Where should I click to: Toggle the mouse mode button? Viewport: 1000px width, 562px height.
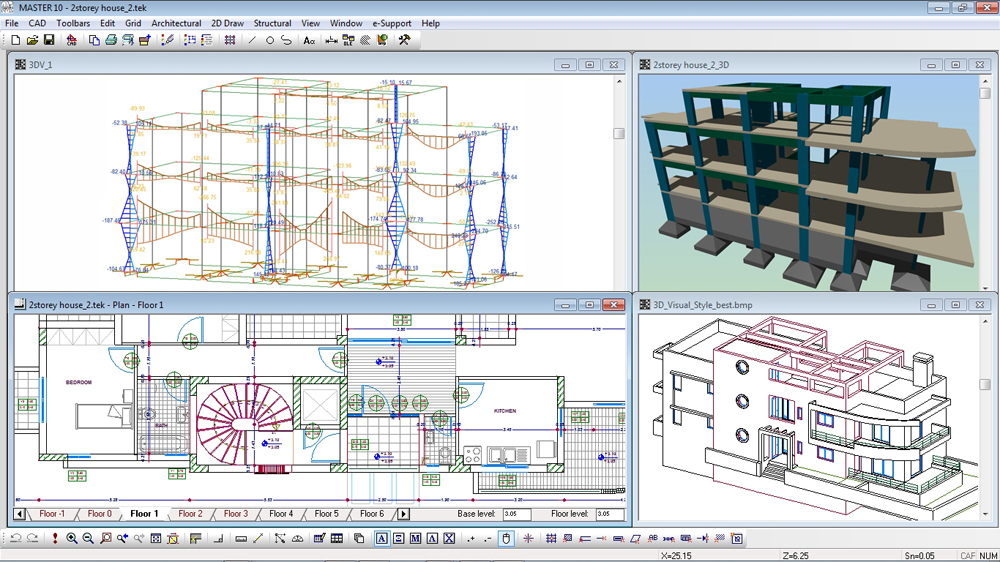(x=506, y=539)
